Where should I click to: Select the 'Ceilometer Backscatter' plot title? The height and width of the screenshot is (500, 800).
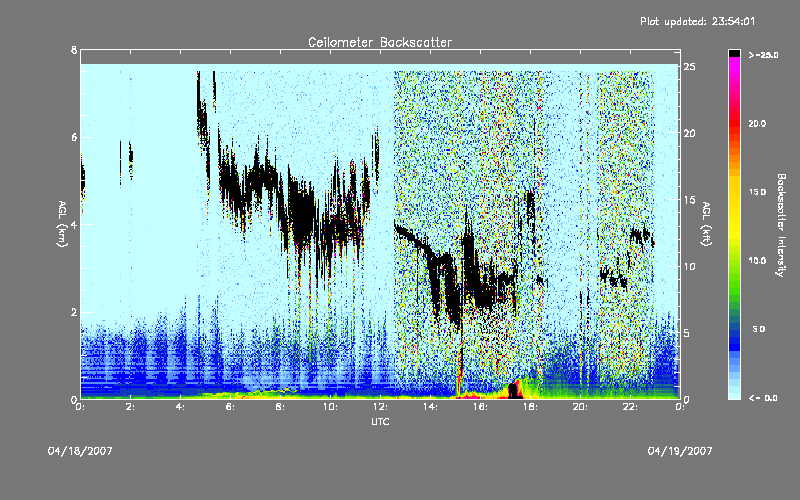click(x=380, y=42)
